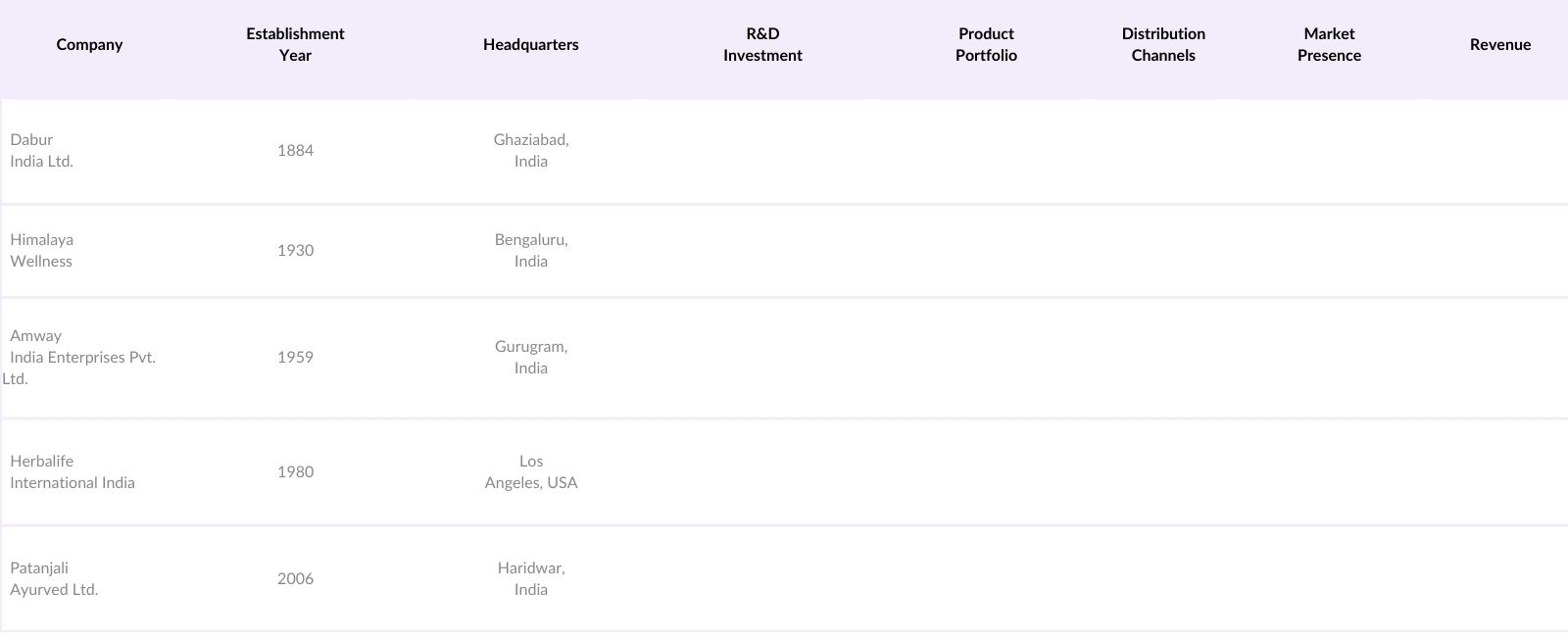
Task: Click the Ghaziabad, India headquarters cell
Action: pos(531,151)
